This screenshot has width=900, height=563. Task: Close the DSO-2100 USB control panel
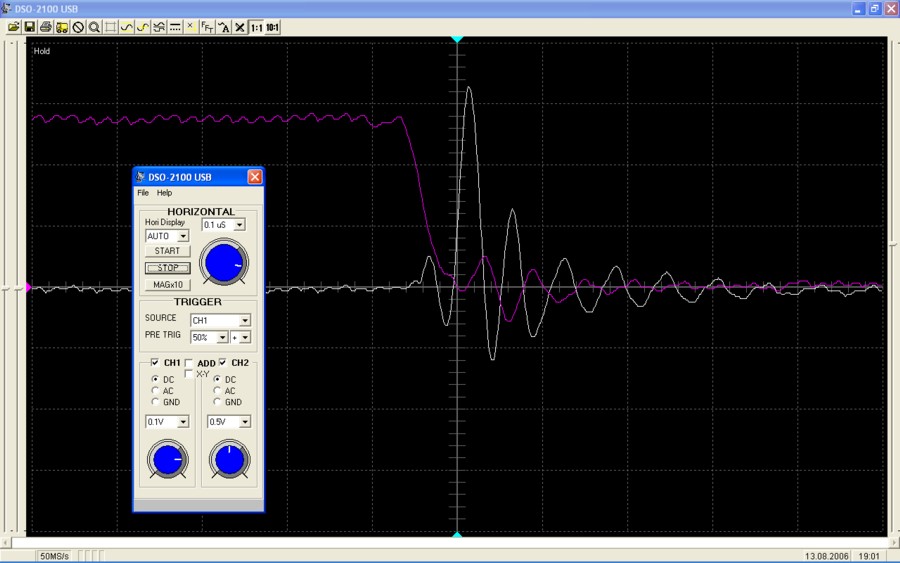click(x=255, y=177)
